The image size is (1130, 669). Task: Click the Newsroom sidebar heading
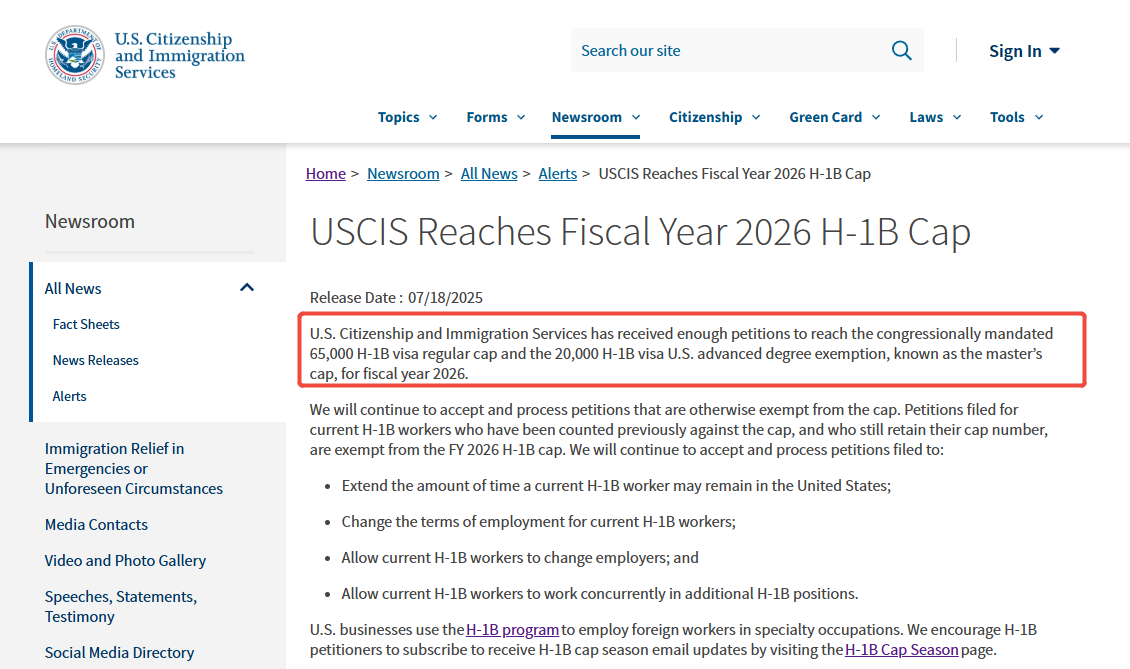(x=89, y=221)
